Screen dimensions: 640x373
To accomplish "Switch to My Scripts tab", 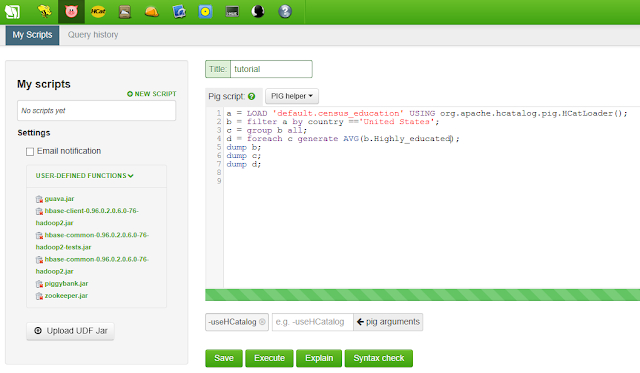I will pos(32,35).
